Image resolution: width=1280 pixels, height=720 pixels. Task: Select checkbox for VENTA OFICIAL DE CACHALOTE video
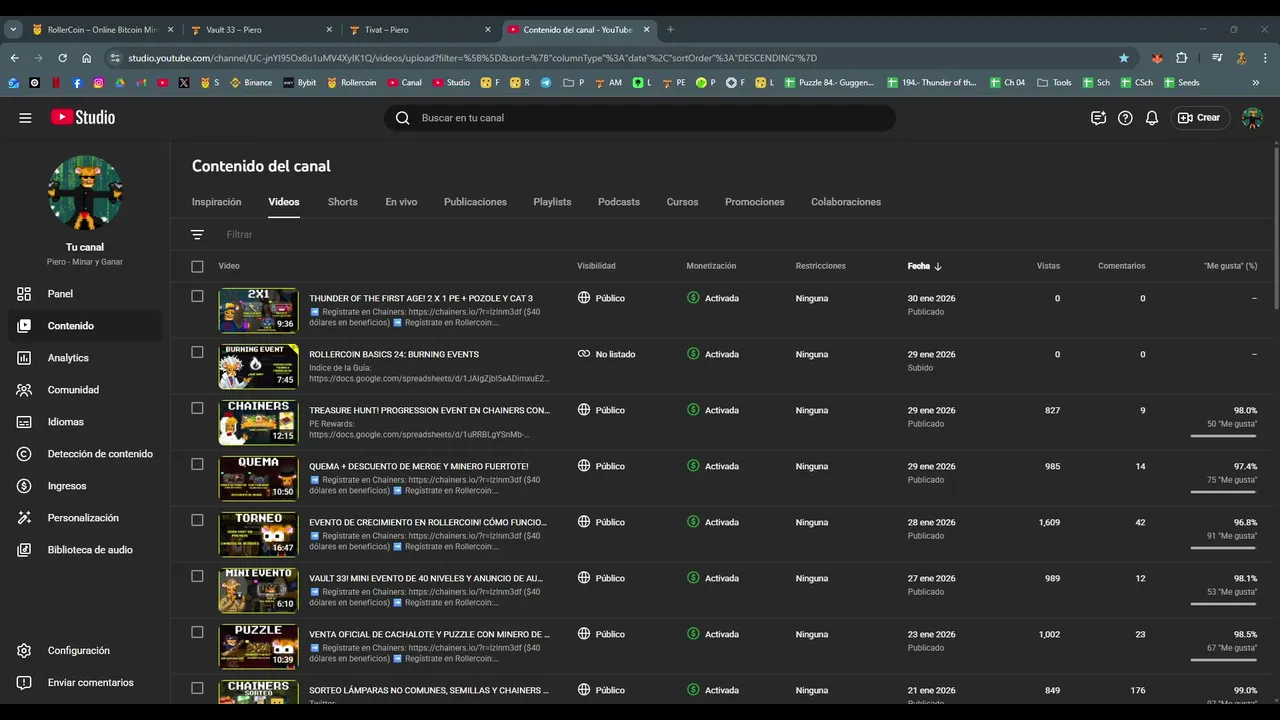coord(197,632)
